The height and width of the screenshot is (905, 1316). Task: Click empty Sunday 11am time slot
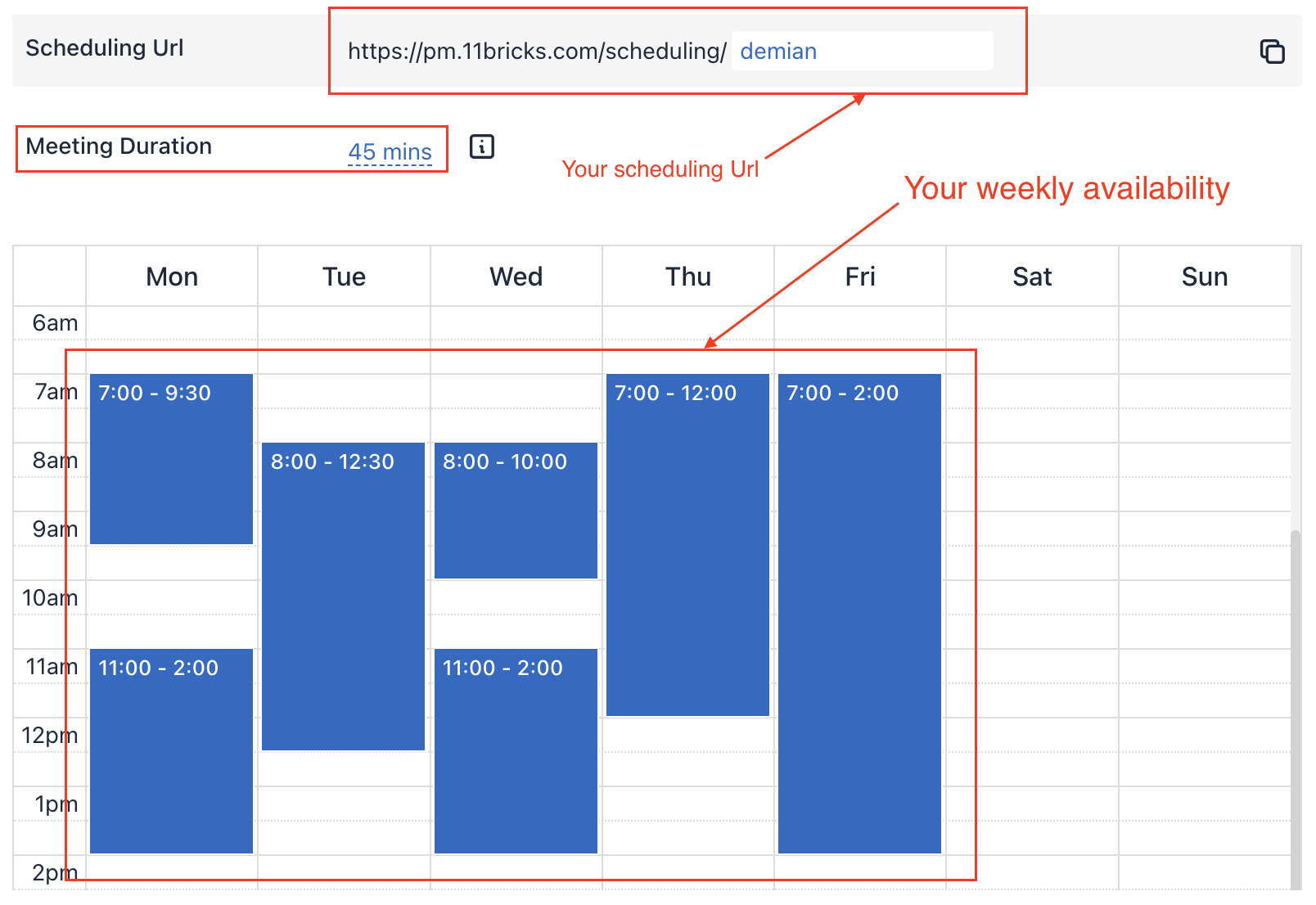[1204, 666]
